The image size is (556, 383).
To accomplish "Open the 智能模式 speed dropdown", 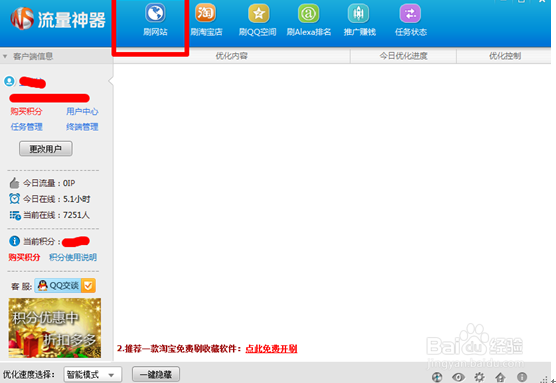I will coord(93,374).
